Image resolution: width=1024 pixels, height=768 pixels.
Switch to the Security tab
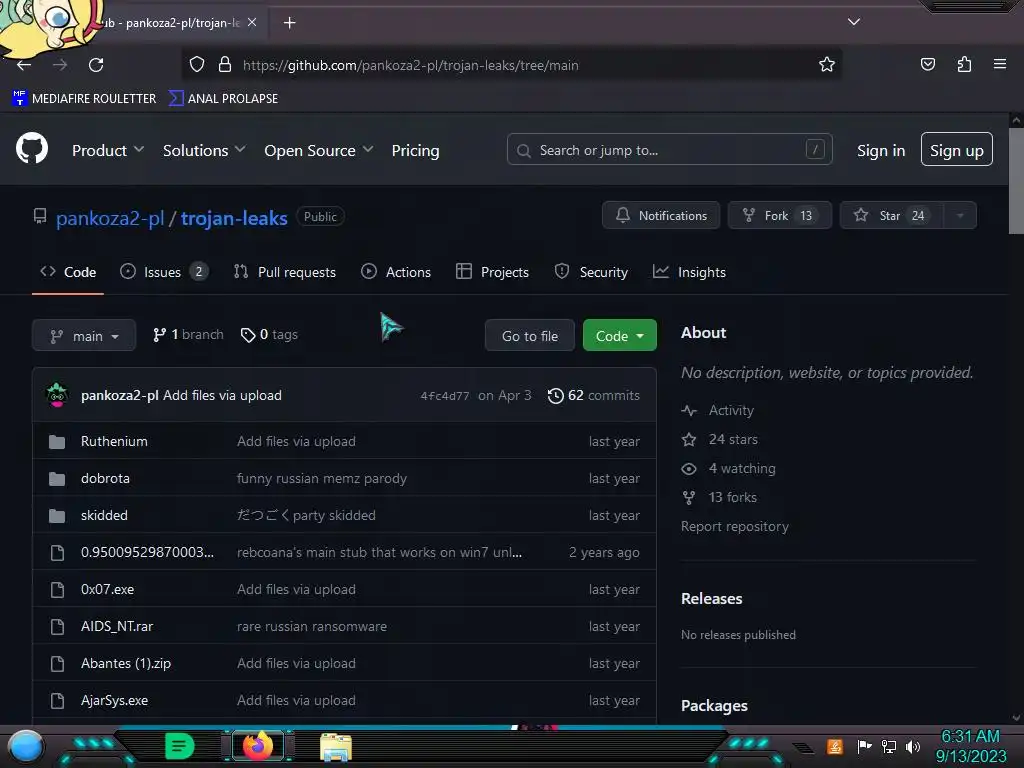point(591,272)
